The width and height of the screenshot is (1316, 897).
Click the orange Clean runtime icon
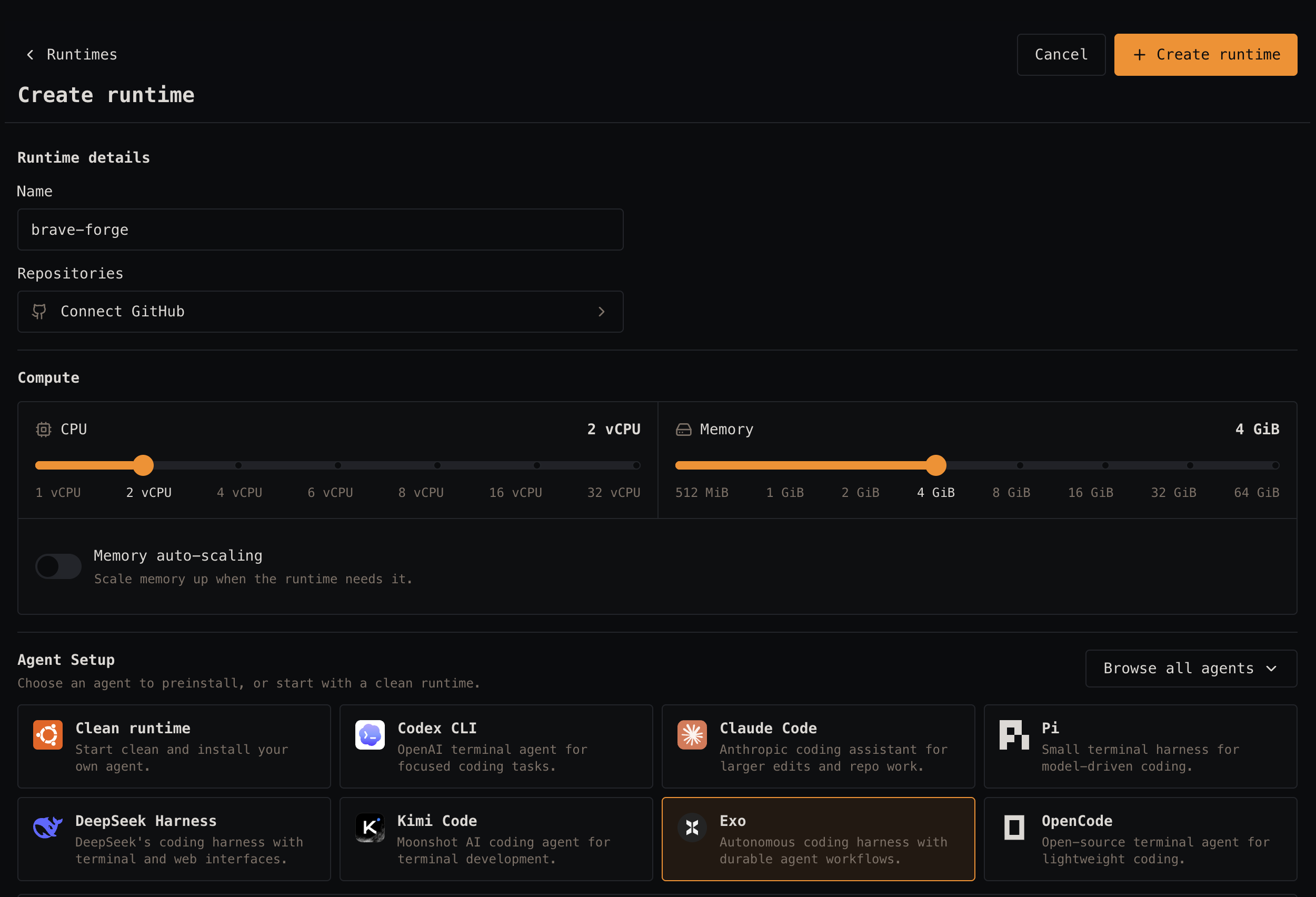click(x=47, y=734)
